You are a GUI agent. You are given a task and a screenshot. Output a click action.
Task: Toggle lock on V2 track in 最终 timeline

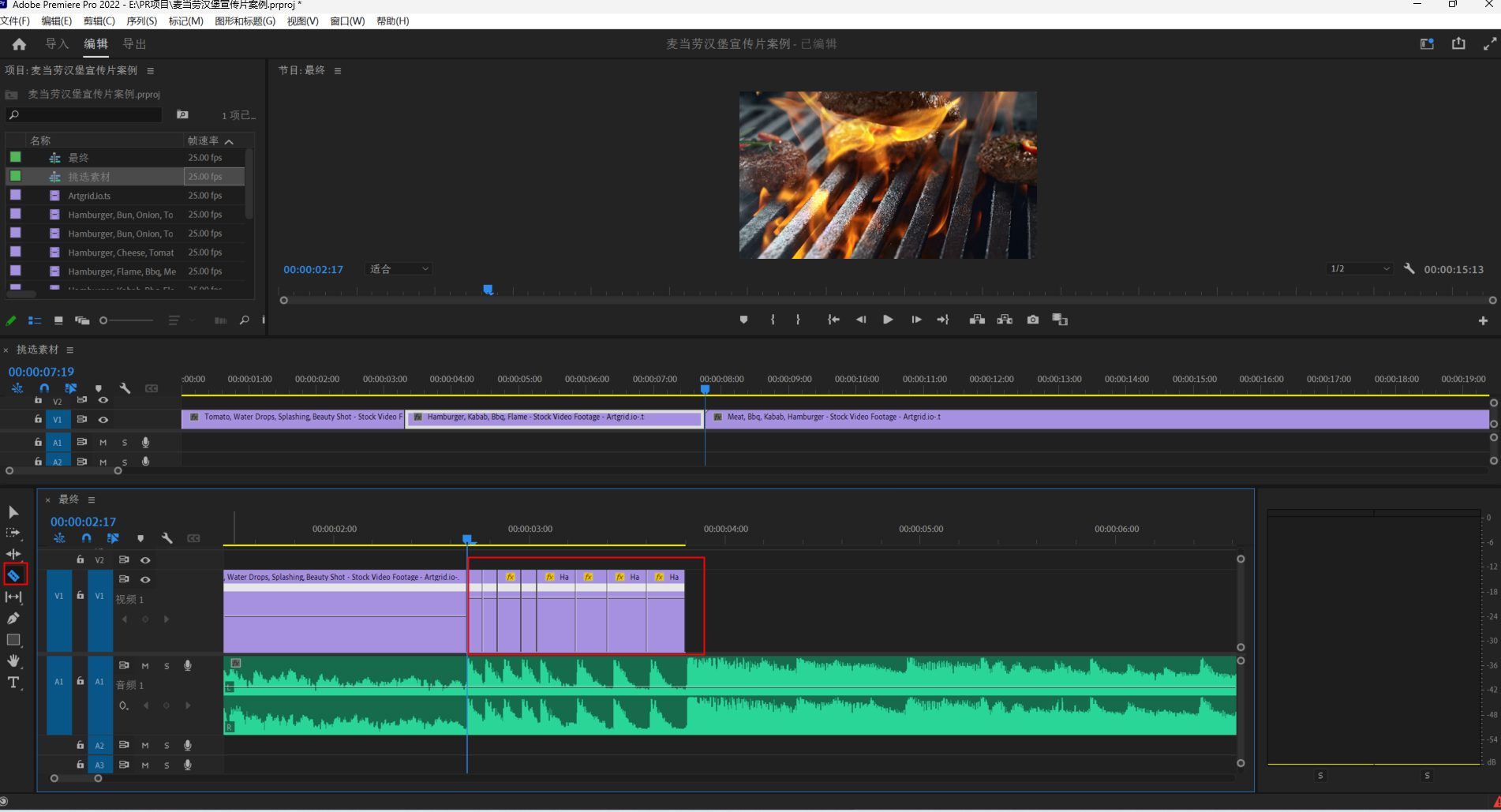[x=80, y=559]
